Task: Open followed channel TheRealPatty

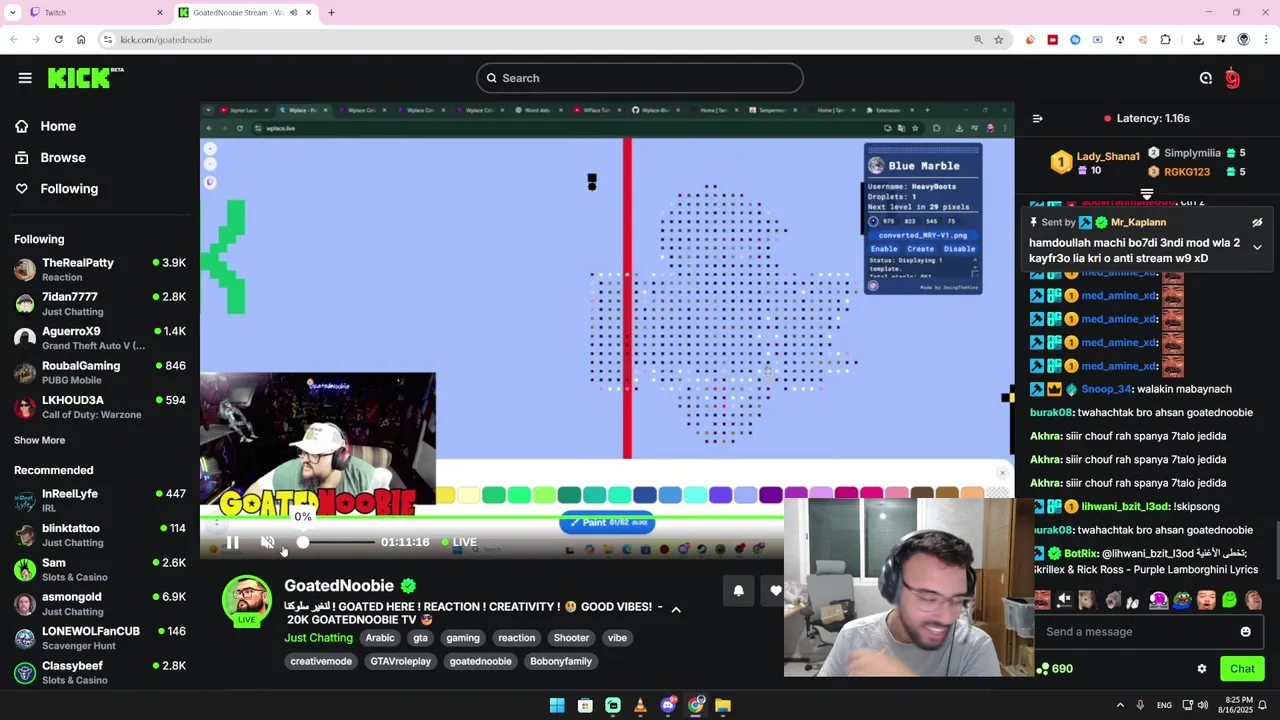Action: pyautogui.click(x=100, y=269)
